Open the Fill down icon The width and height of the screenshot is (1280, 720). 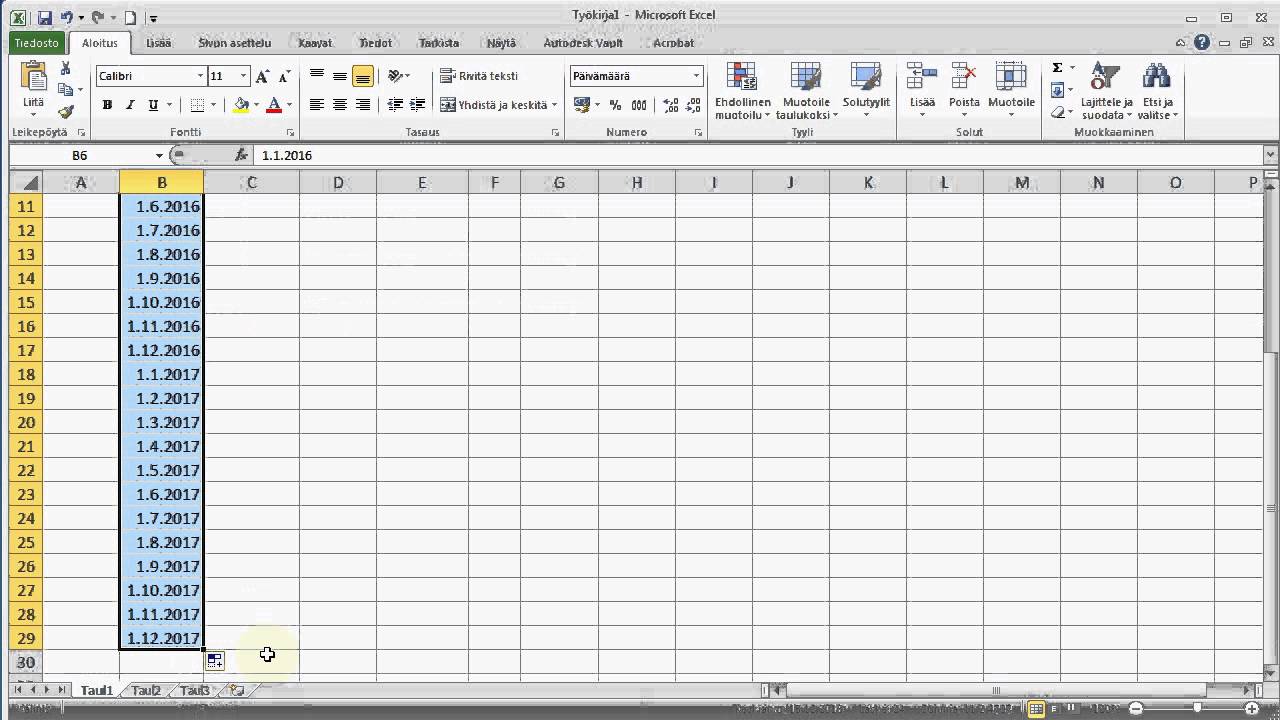(x=1057, y=90)
